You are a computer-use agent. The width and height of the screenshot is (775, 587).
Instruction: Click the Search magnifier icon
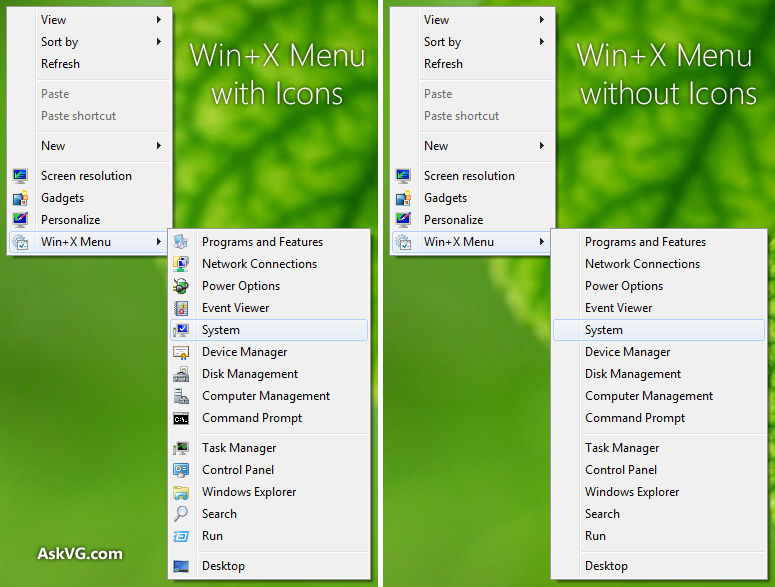(181, 514)
